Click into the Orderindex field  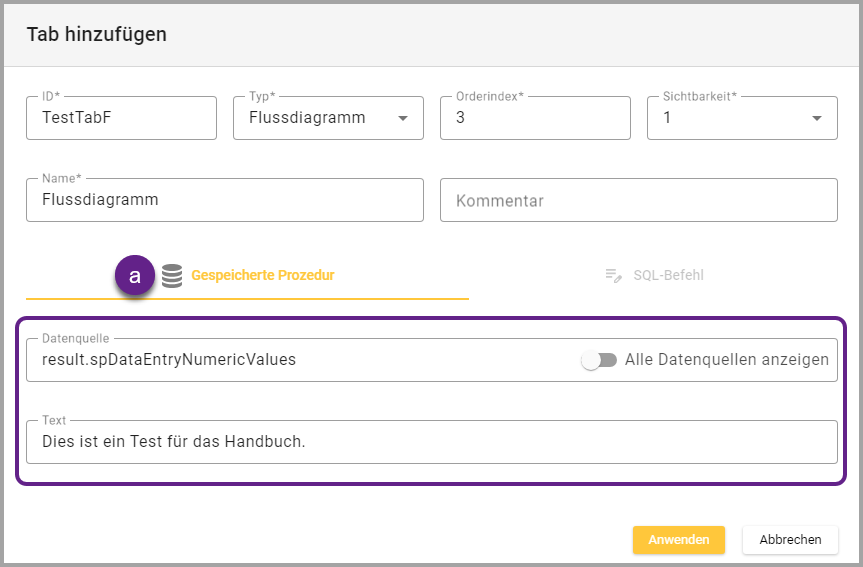535,118
